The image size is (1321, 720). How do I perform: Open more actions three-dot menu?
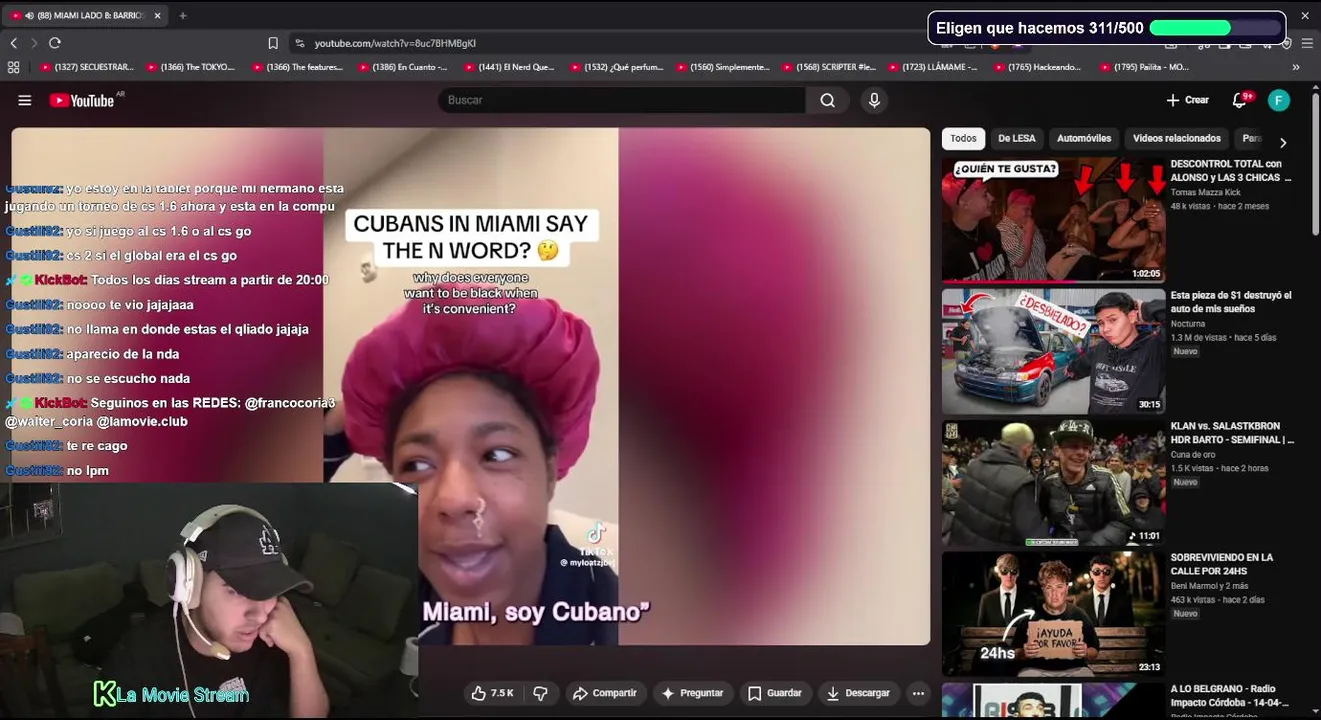(918, 693)
